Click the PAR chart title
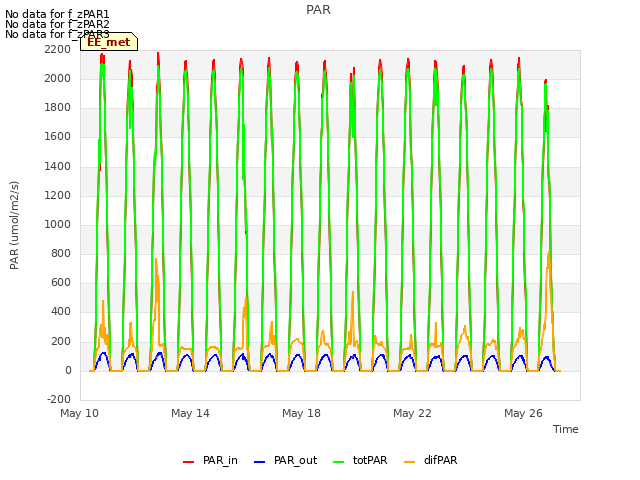This screenshot has width=640, height=480. pyautogui.click(x=318, y=10)
